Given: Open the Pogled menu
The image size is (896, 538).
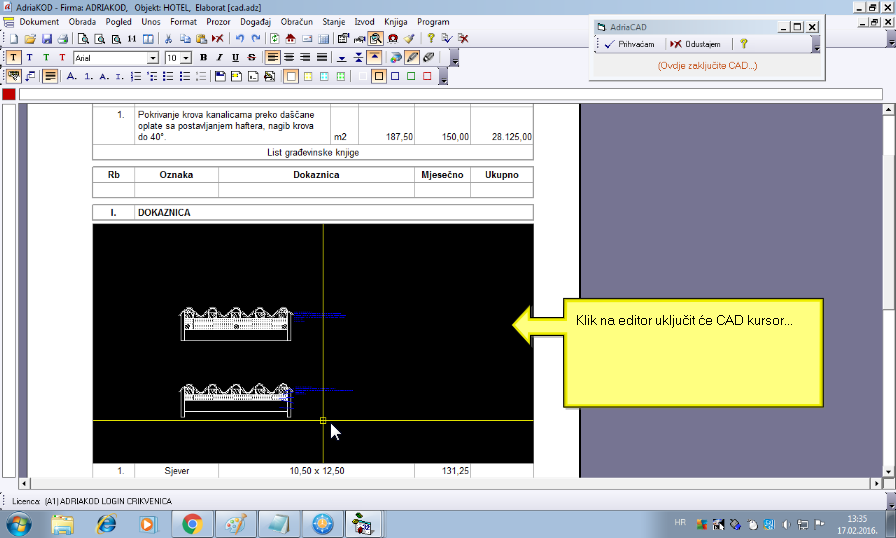Looking at the screenshot, I should coord(118,22).
